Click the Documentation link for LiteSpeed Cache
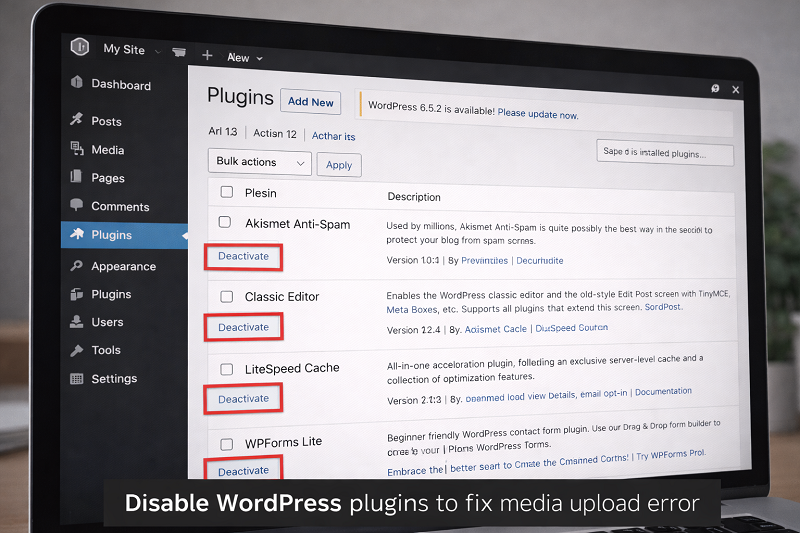This screenshot has height=533, width=800. (663, 391)
